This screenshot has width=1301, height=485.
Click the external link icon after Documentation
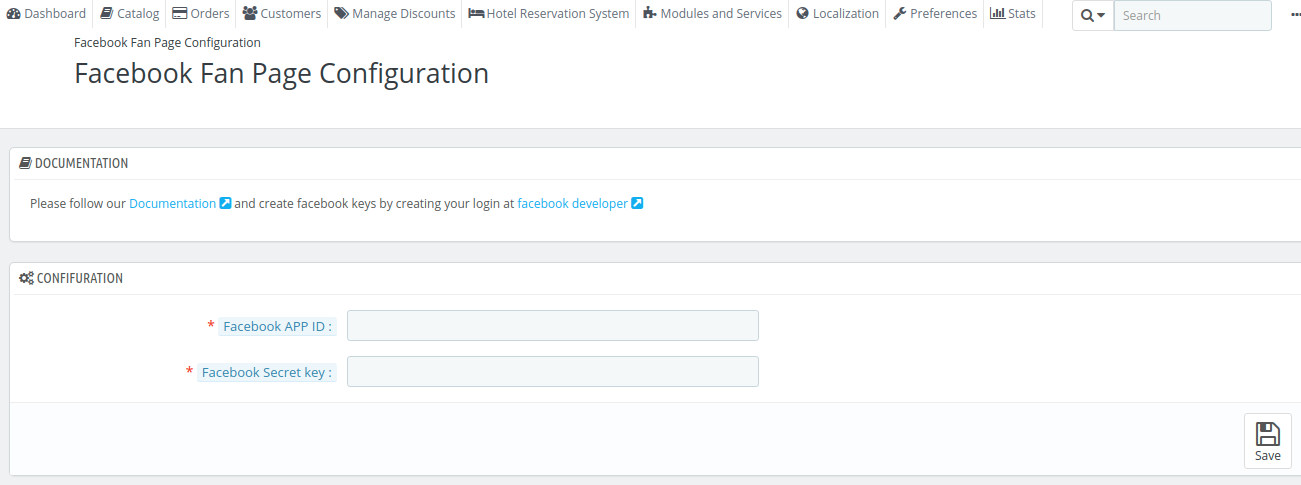[225, 203]
